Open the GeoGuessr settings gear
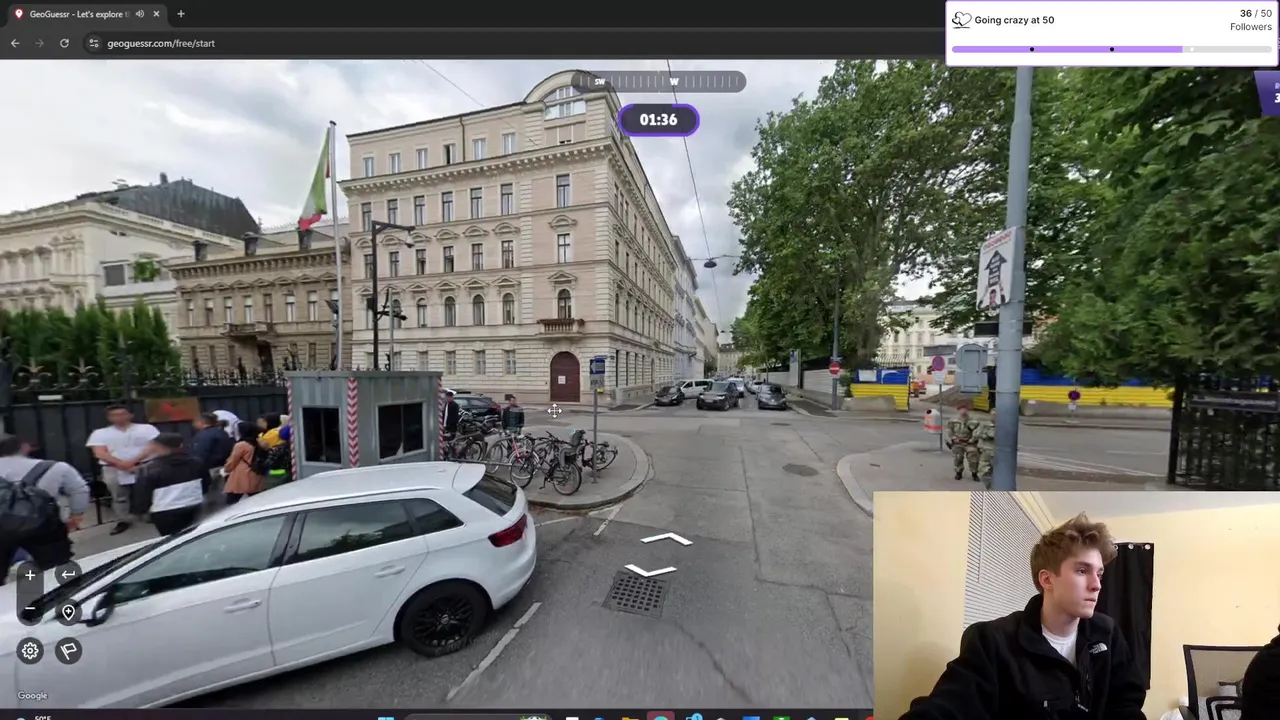The height and width of the screenshot is (720, 1280). coord(30,651)
